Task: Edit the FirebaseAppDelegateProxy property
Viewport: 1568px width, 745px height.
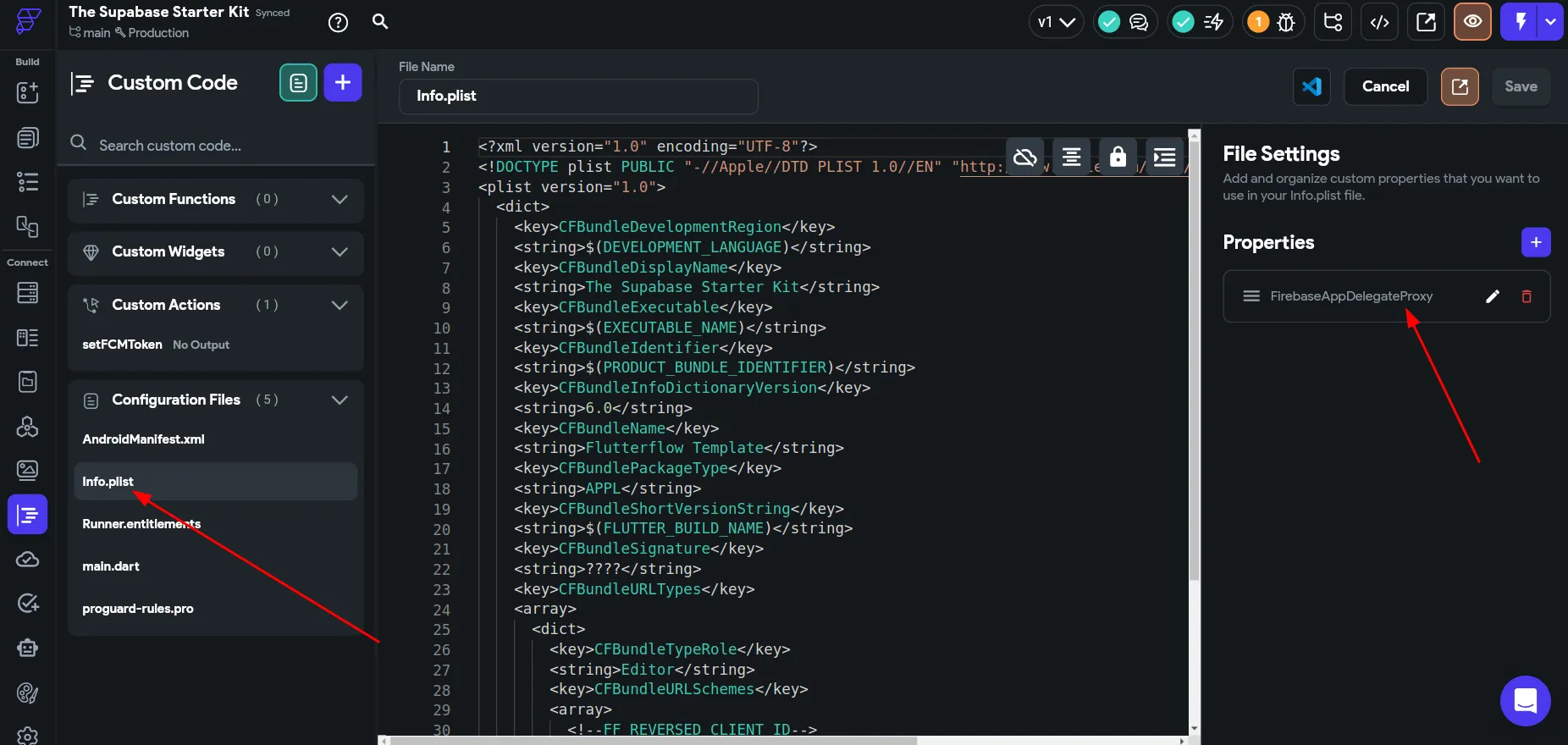Action: point(1493,296)
